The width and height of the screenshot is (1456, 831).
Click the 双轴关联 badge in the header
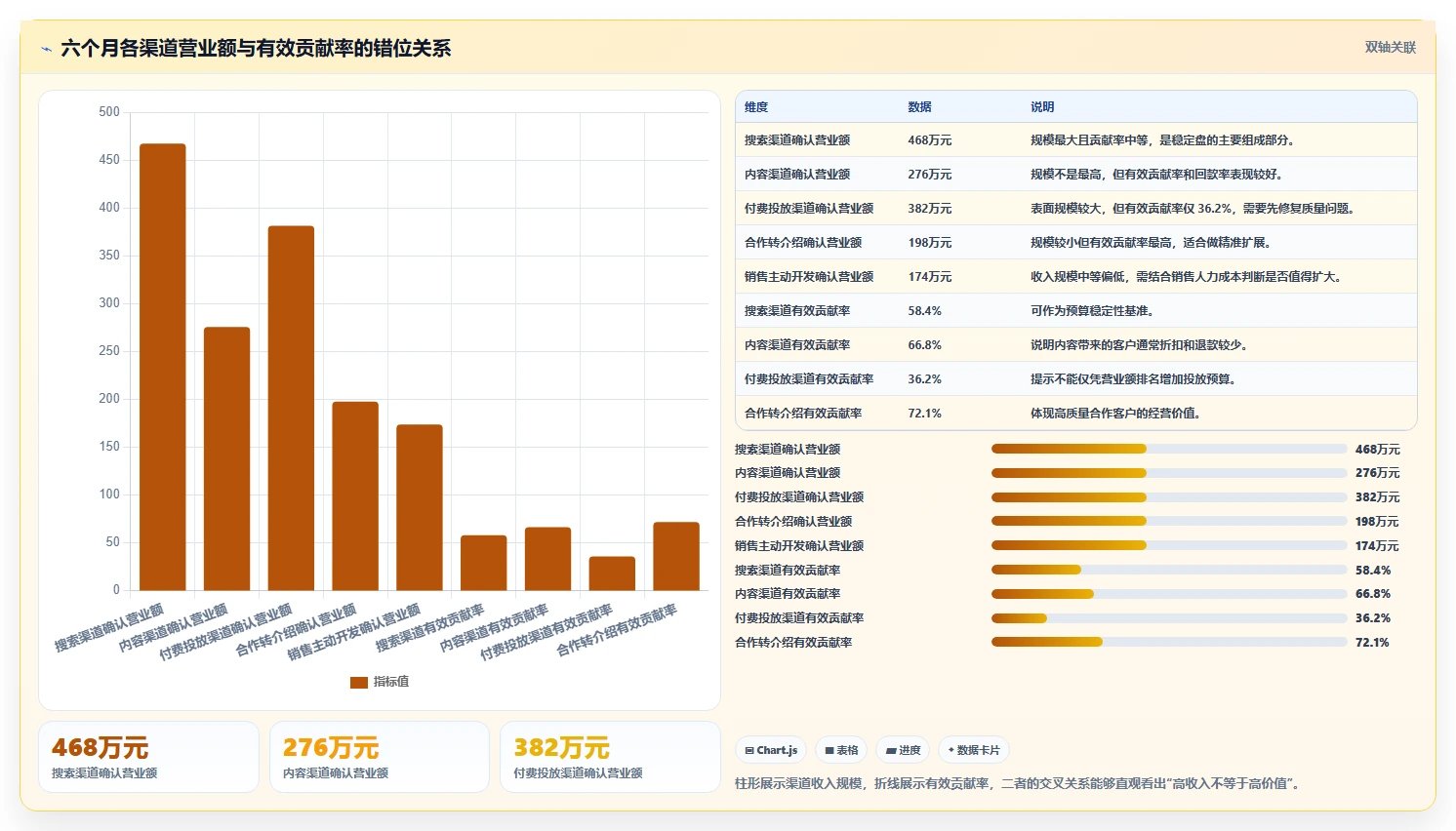(1390, 48)
